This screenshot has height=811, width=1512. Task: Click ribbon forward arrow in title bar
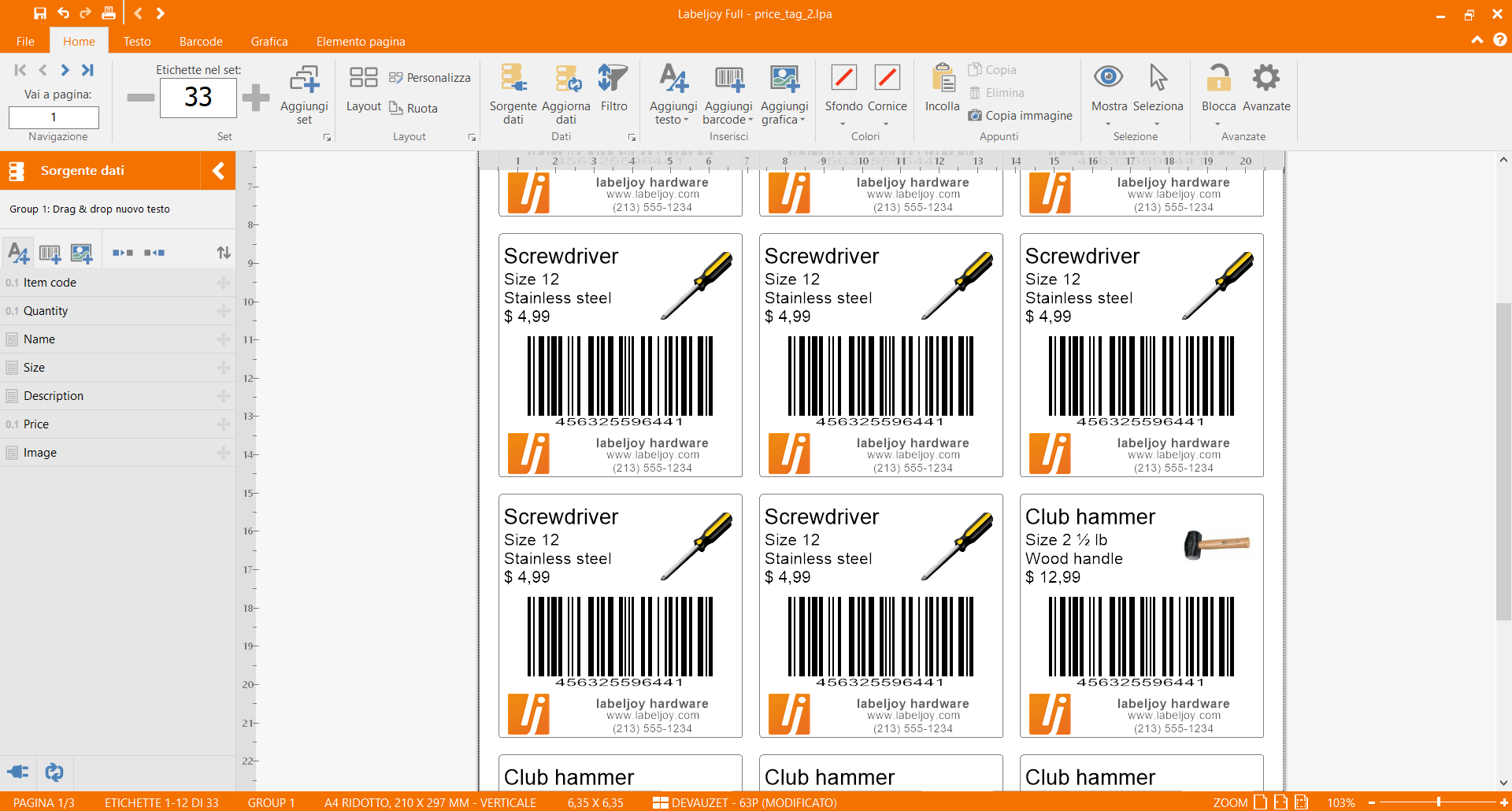point(161,13)
